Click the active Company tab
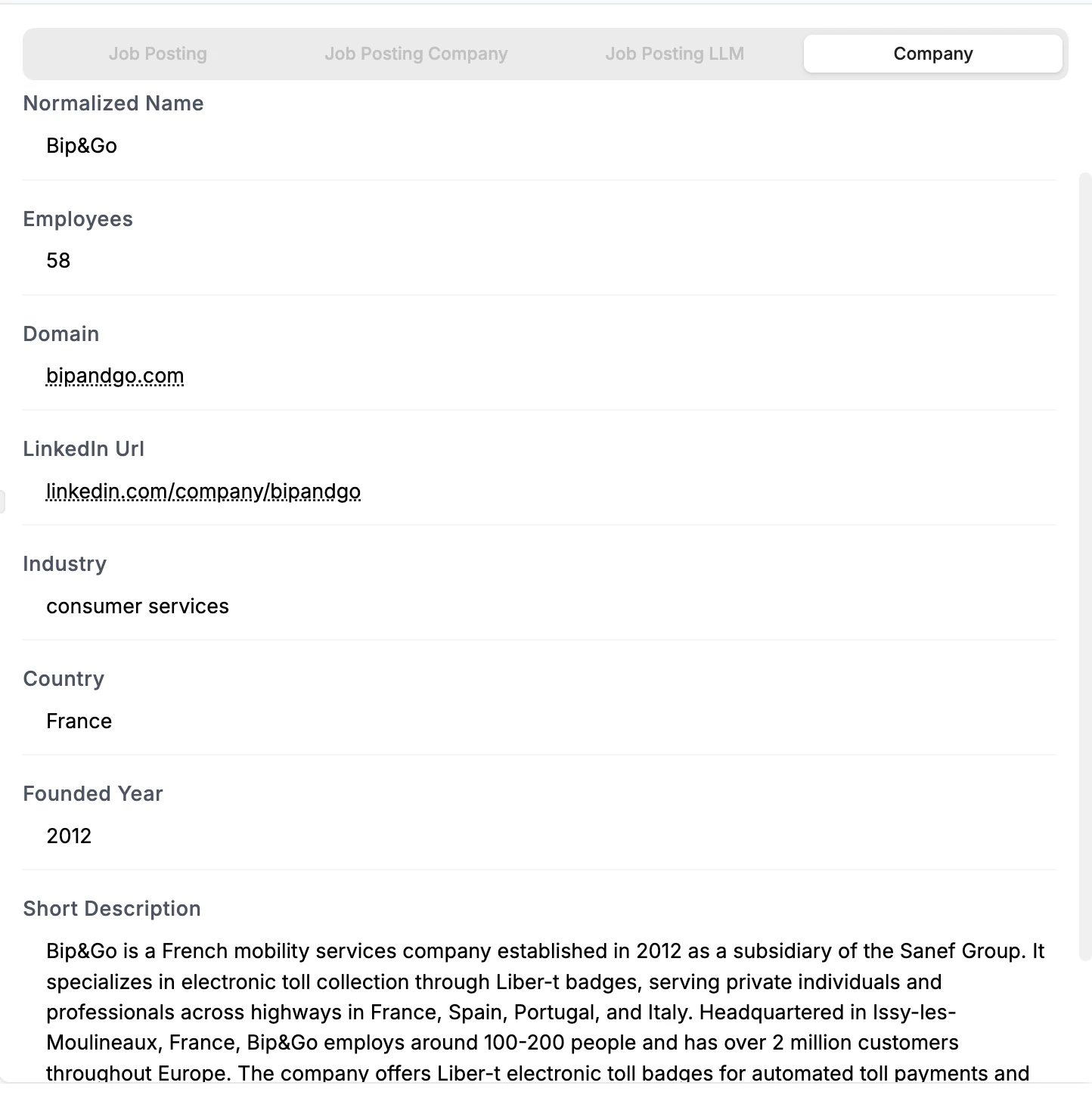This screenshot has height=1101, width=1092. [932, 54]
